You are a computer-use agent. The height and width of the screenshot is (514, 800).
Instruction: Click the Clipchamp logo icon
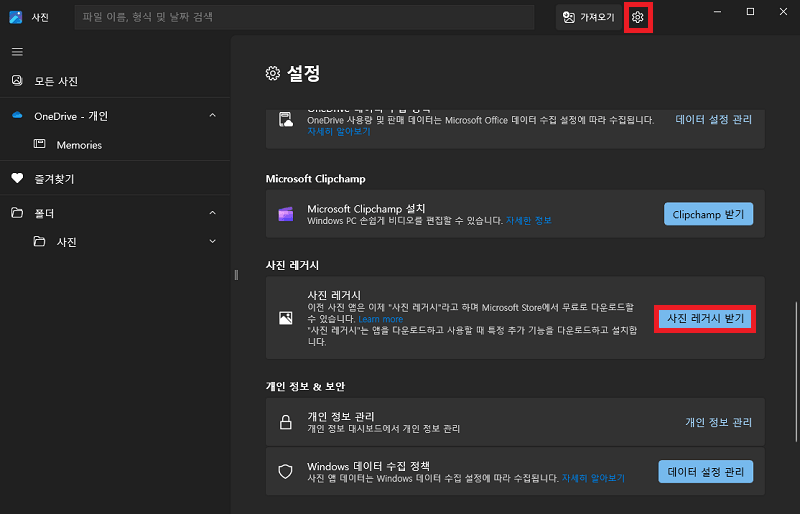tap(286, 214)
